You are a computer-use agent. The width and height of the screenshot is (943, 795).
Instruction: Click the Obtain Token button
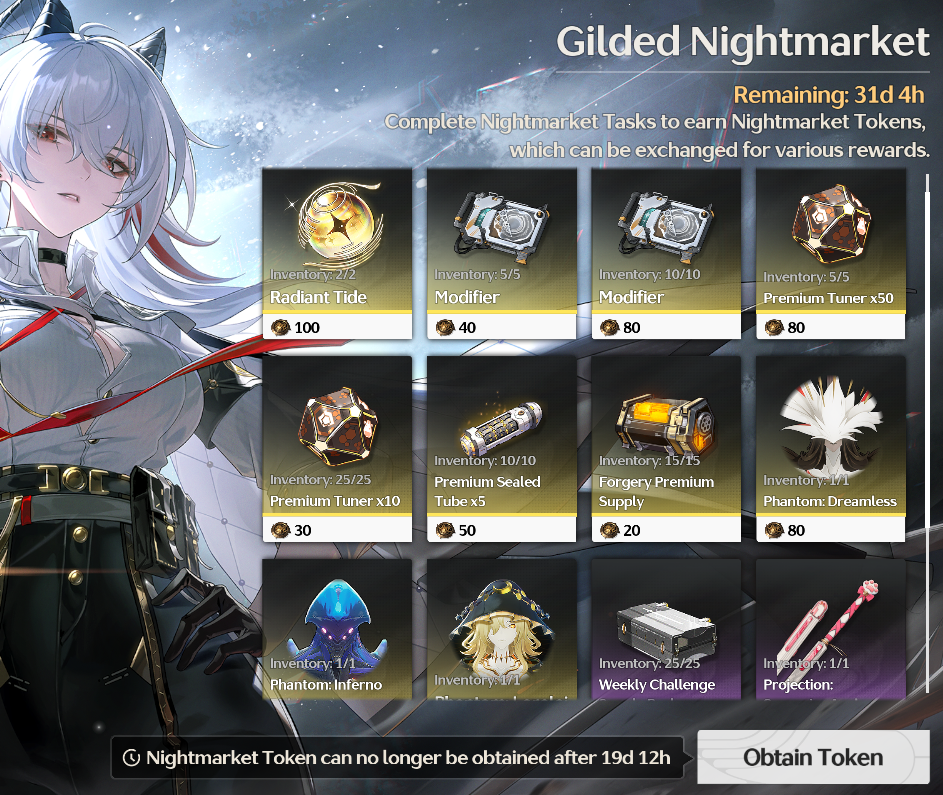(x=813, y=757)
